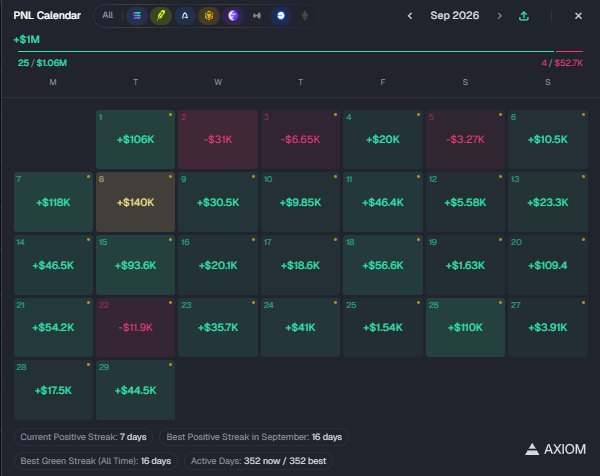Filter by the gray Ethereum chain icon
Screen dimensions: 600x476
pos(305,16)
